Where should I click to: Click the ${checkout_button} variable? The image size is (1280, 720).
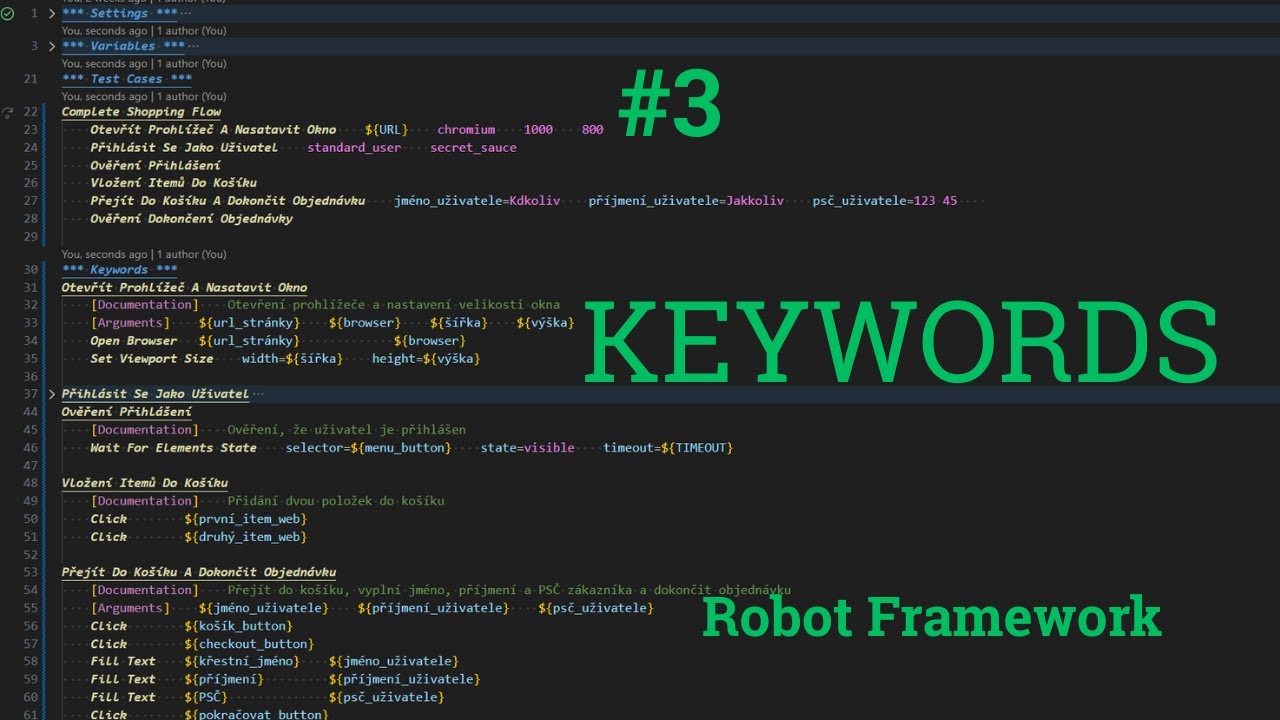pos(250,644)
